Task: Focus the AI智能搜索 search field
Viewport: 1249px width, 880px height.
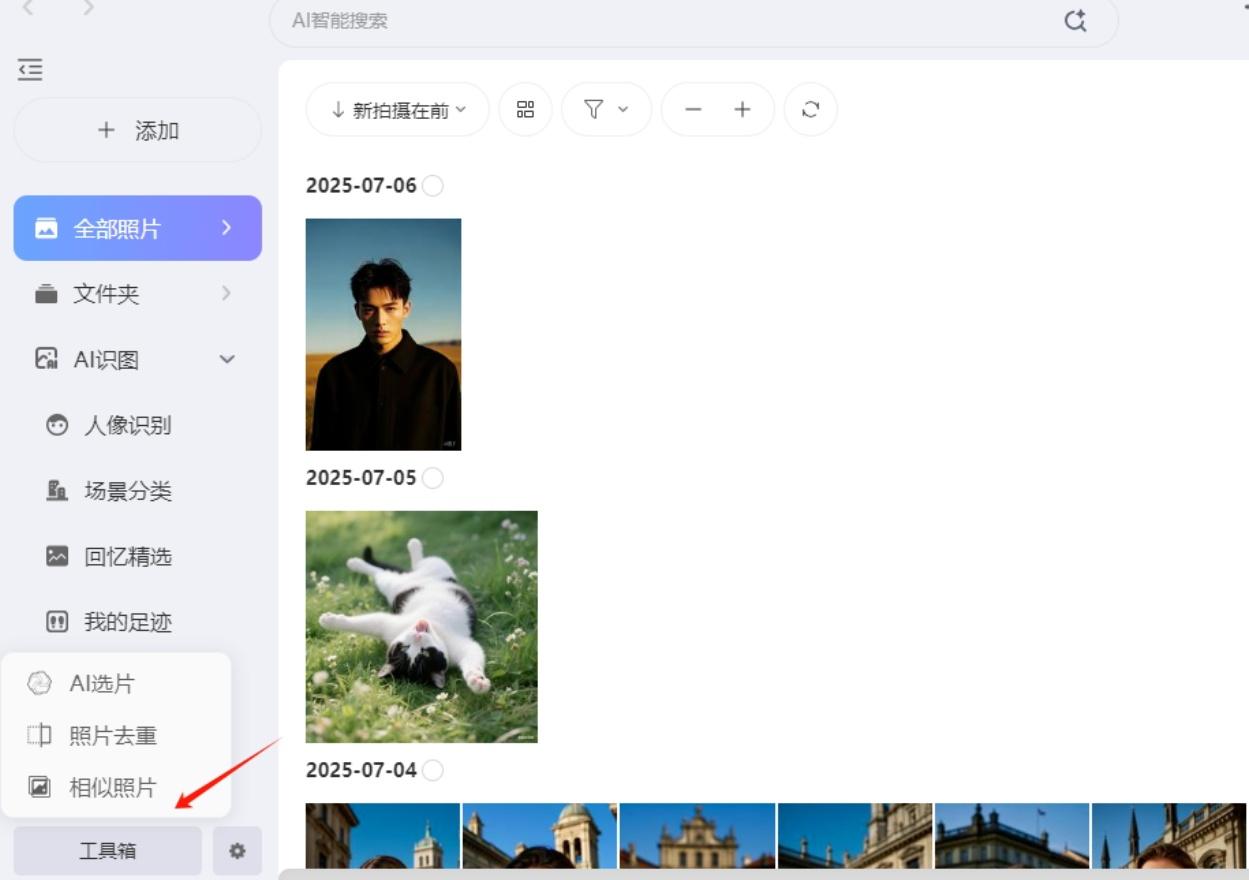Action: pyautogui.click(x=693, y=20)
